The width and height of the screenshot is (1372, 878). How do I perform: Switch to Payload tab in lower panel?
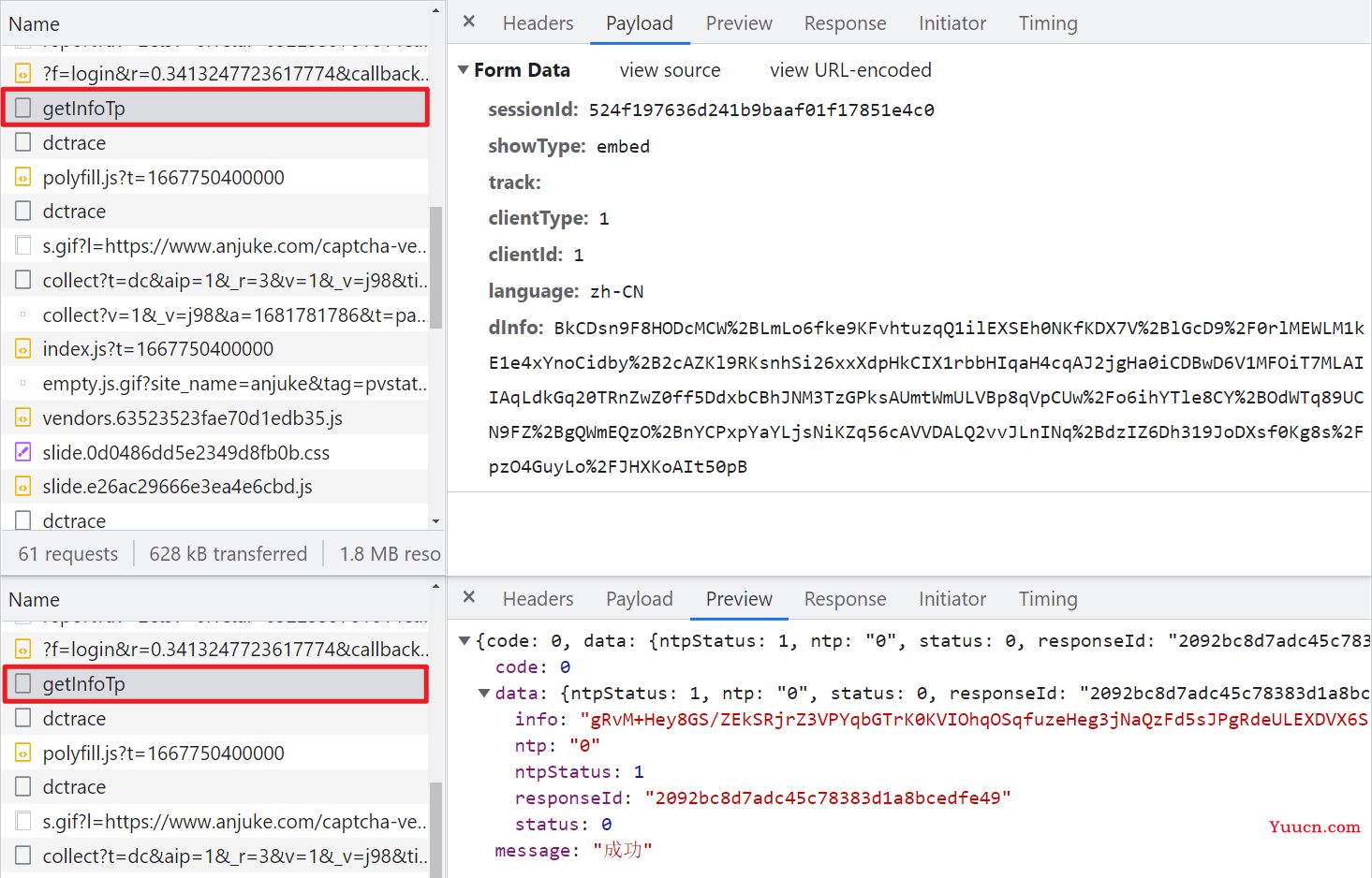click(x=640, y=599)
